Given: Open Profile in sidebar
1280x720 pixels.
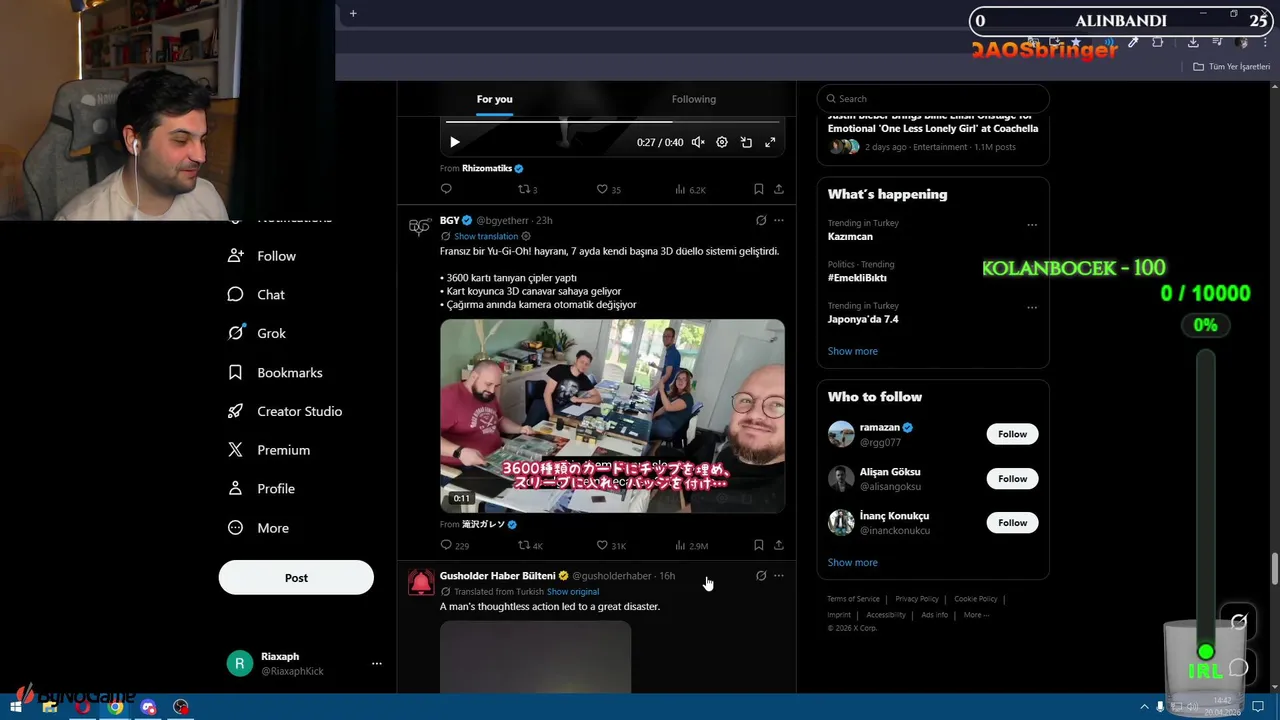Looking at the screenshot, I should click(262, 489).
